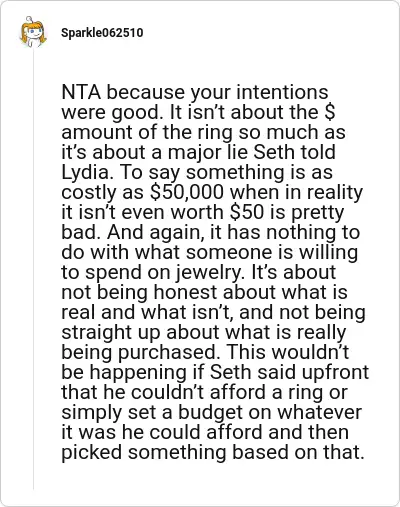Click the dollar sign ending the second line
The image size is (400, 507).
tap(329, 112)
